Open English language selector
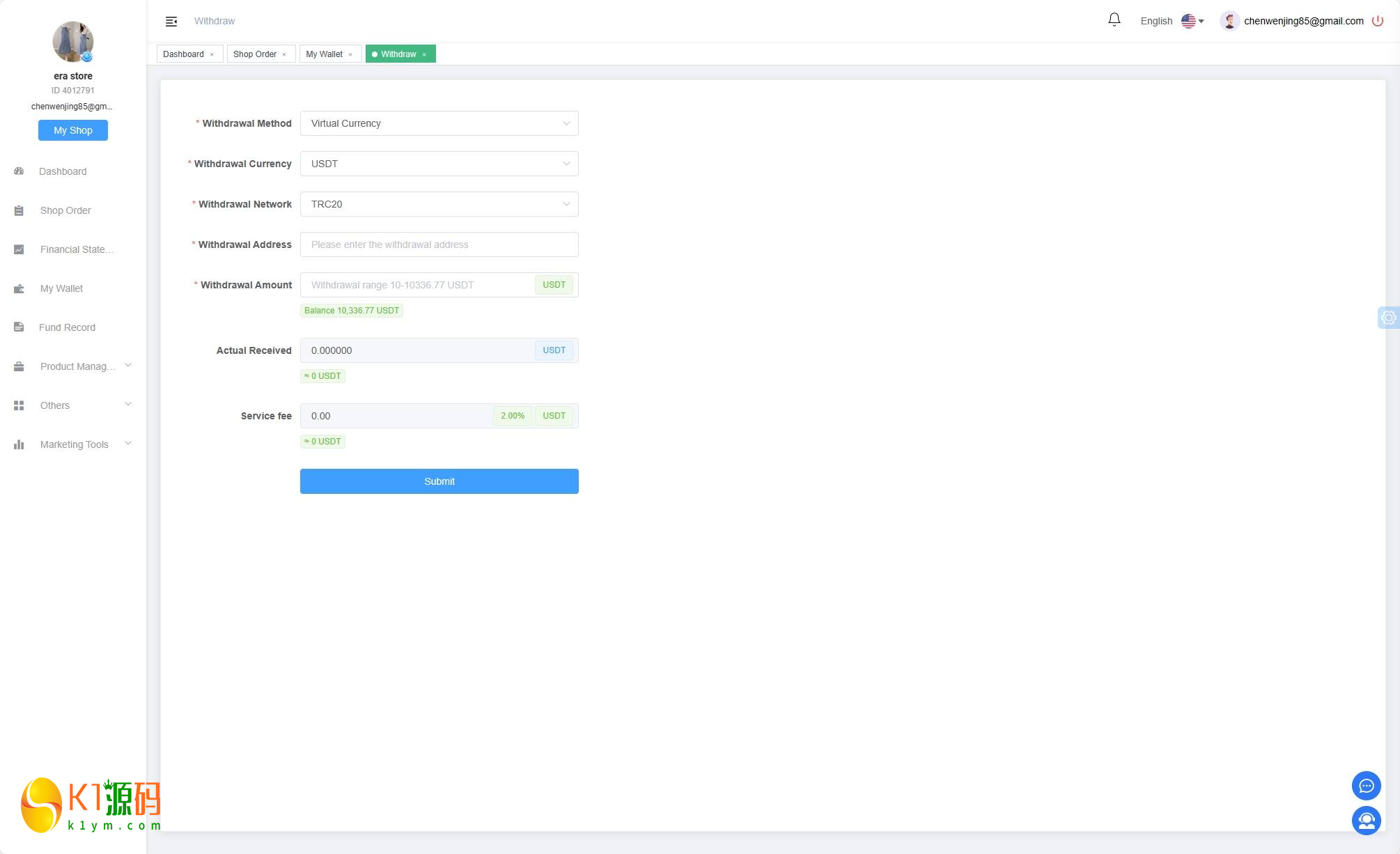Viewport: 1400px width, 854px height. pyautogui.click(x=1172, y=21)
